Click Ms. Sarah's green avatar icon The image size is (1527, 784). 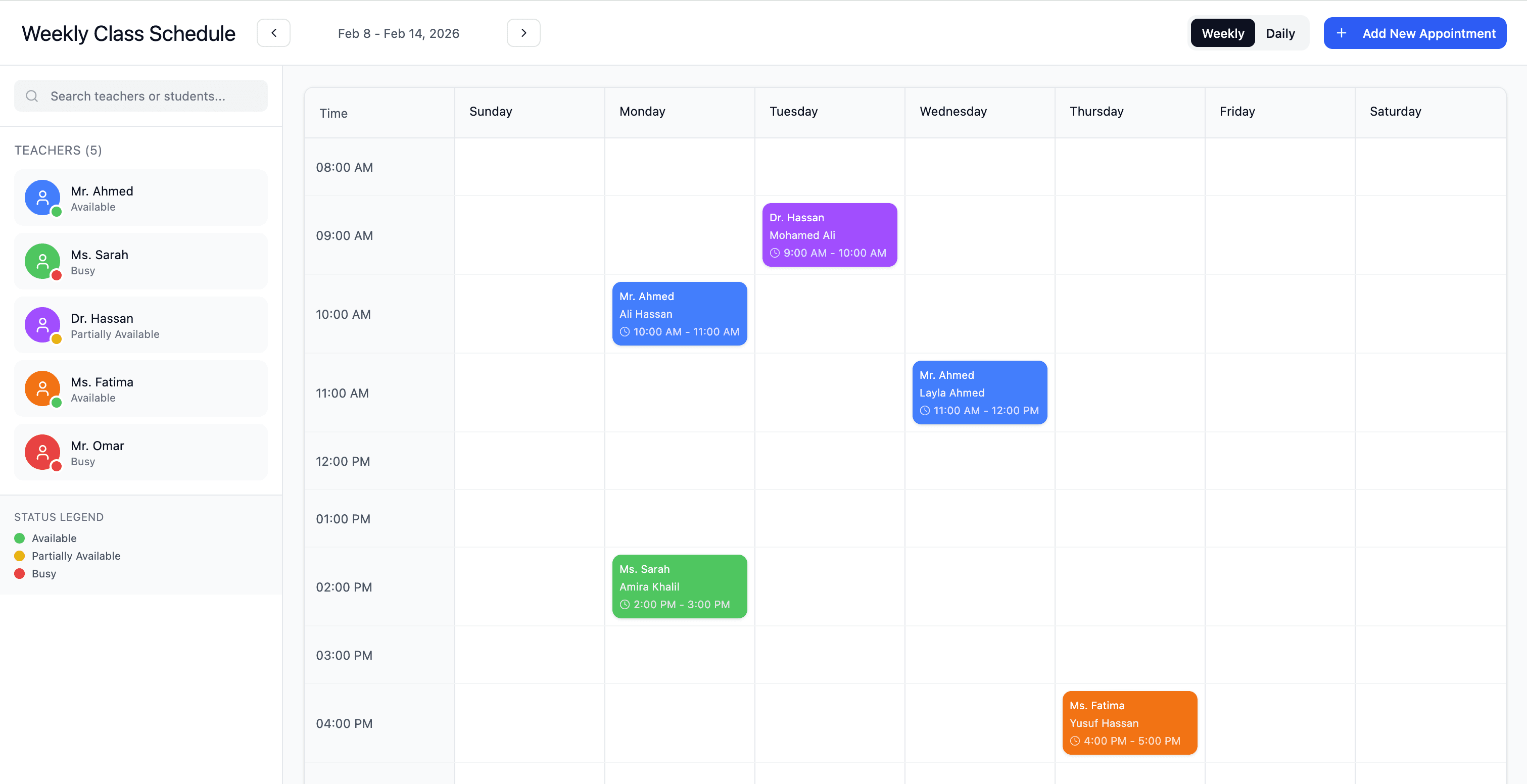tap(42, 261)
